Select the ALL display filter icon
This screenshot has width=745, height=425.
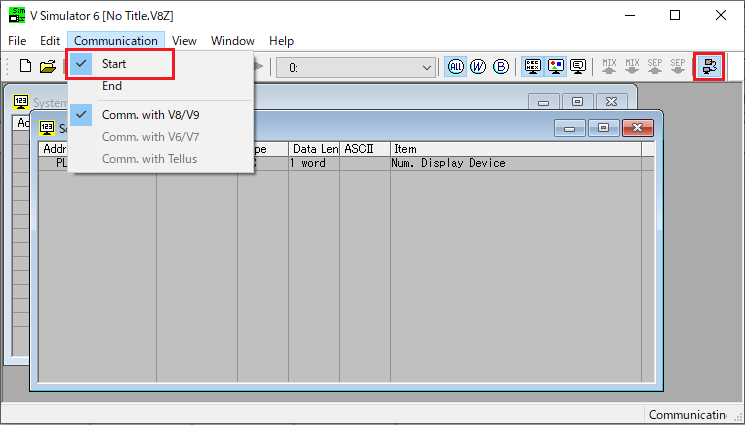pyautogui.click(x=455, y=67)
